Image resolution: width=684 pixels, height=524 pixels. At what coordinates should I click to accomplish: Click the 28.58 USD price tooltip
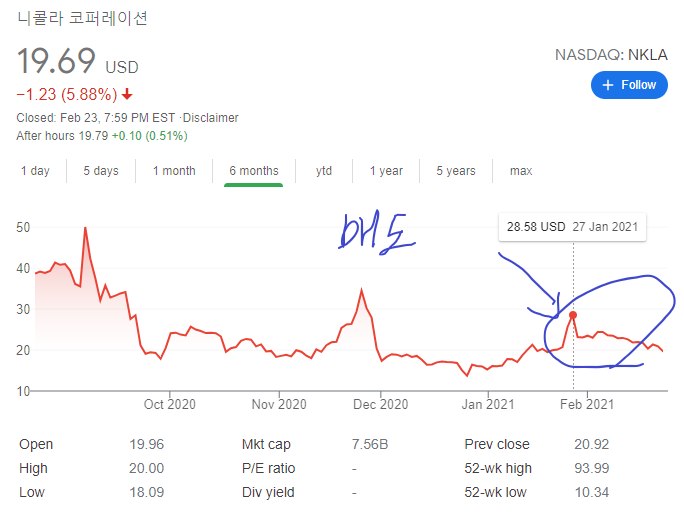coord(572,227)
